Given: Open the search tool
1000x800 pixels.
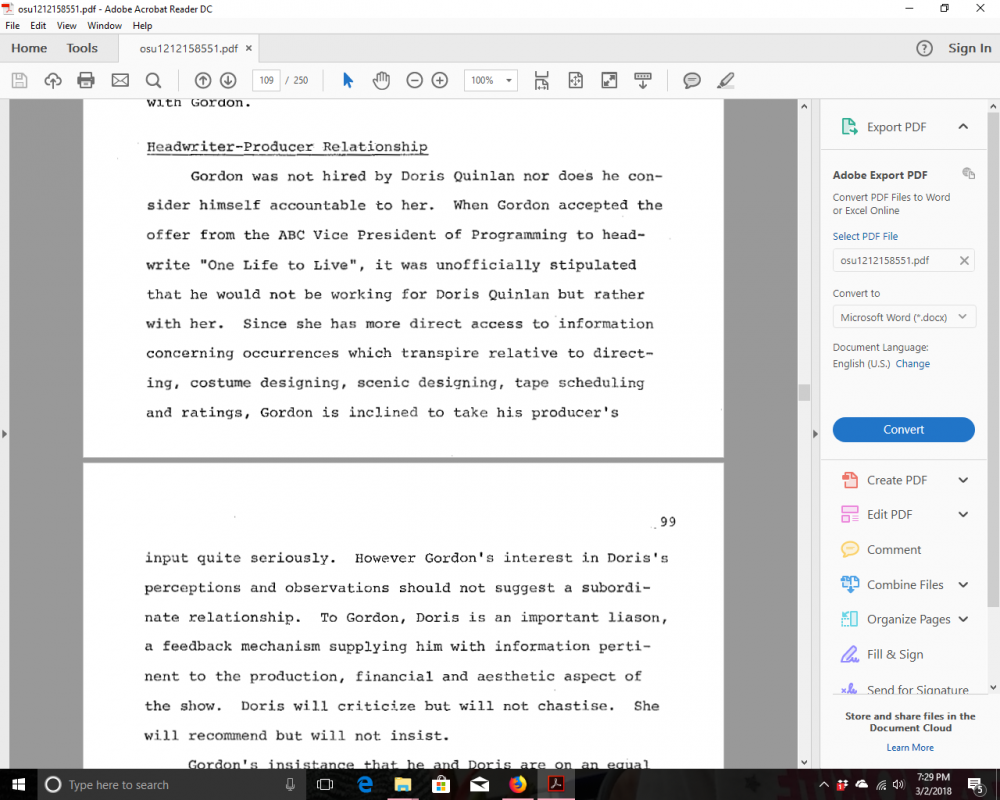Looking at the screenshot, I should pyautogui.click(x=152, y=80).
